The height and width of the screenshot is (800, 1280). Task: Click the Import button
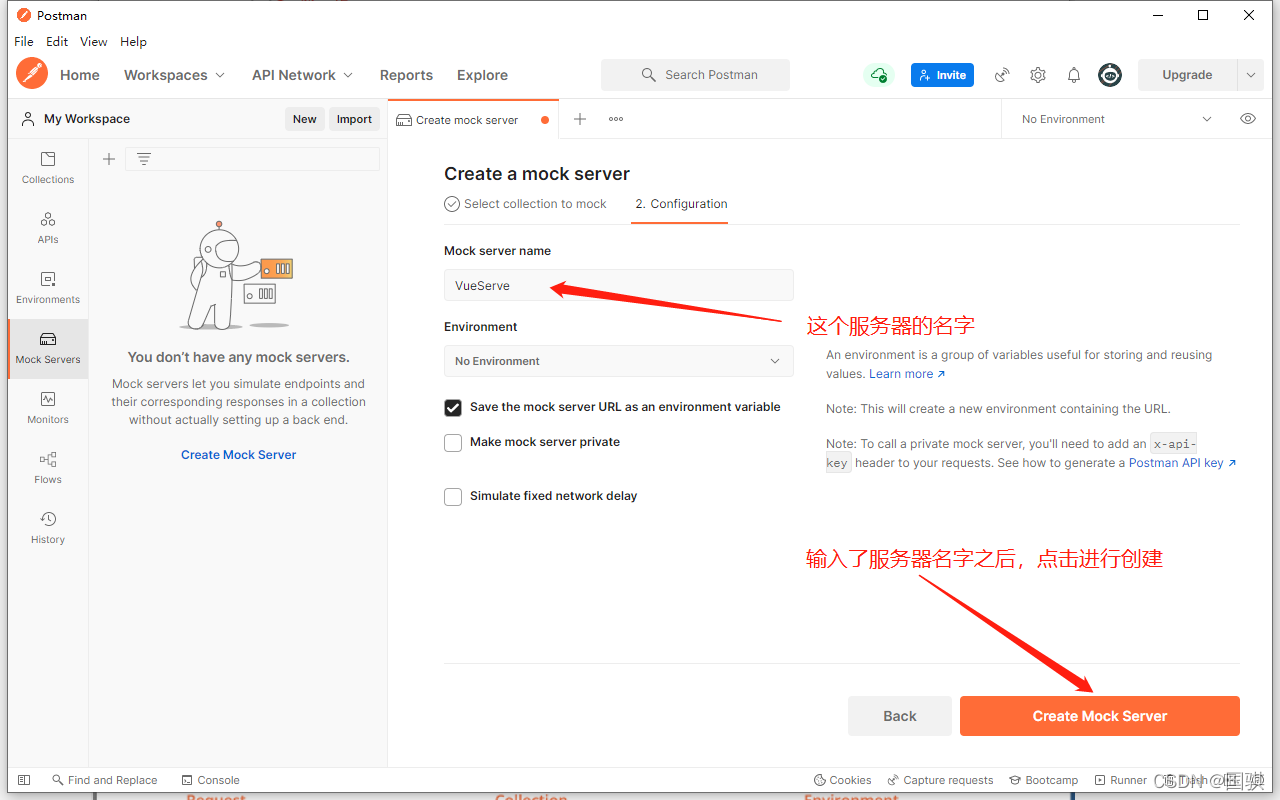tap(354, 119)
